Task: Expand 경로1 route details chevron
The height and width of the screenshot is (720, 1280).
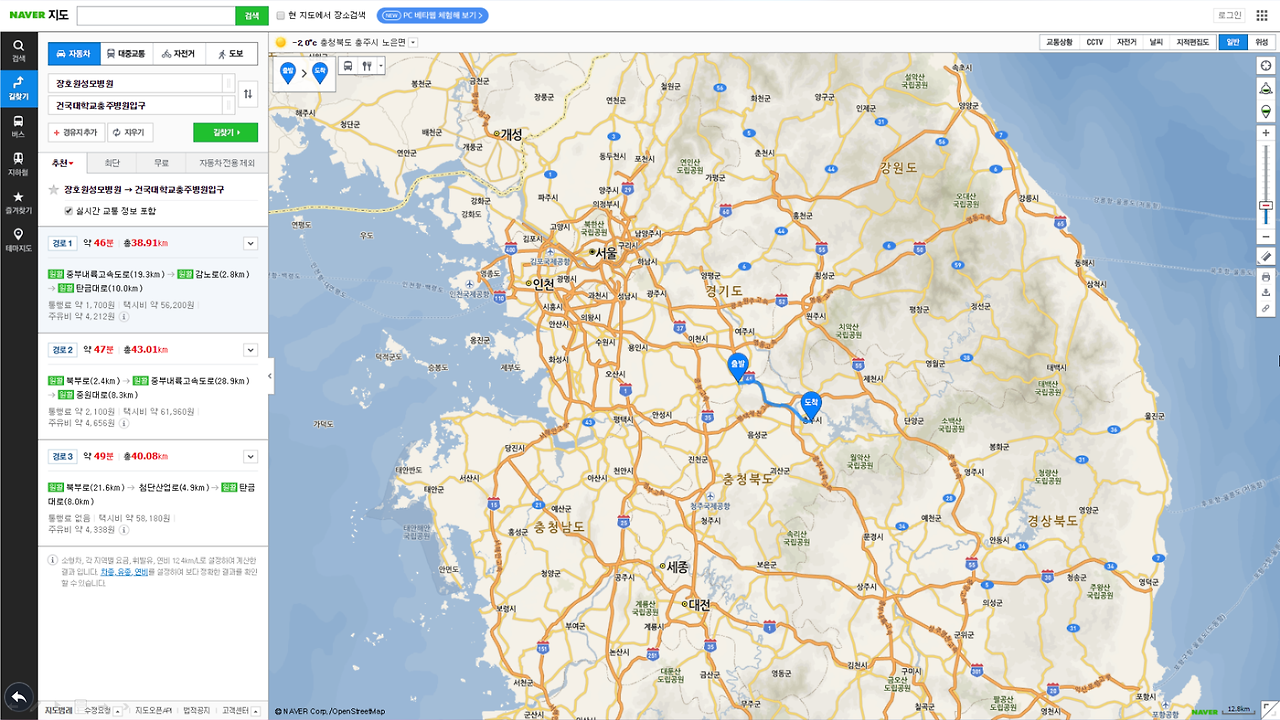Action: (x=250, y=243)
